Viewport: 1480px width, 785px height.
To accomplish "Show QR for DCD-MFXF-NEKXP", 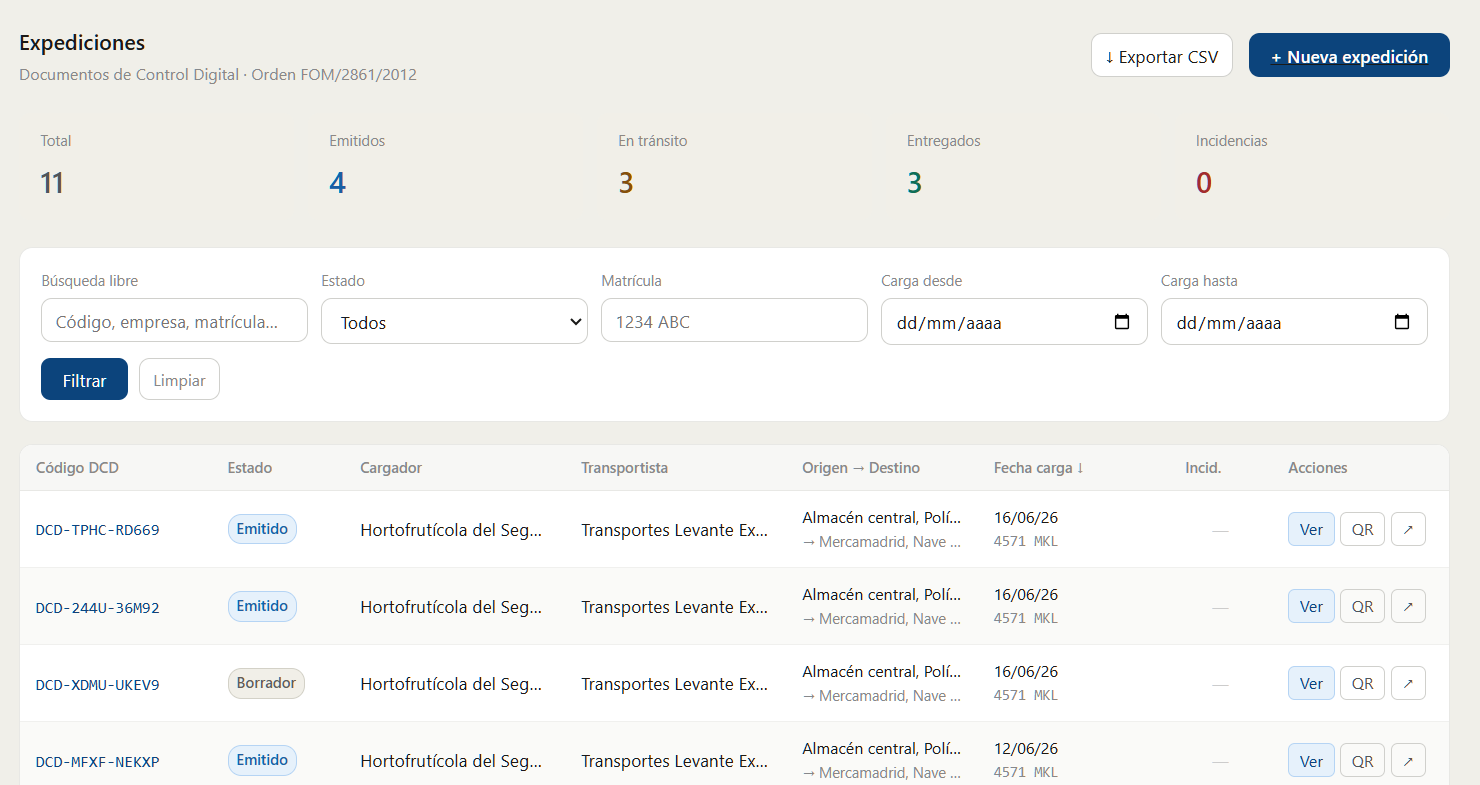I will tap(1362, 760).
